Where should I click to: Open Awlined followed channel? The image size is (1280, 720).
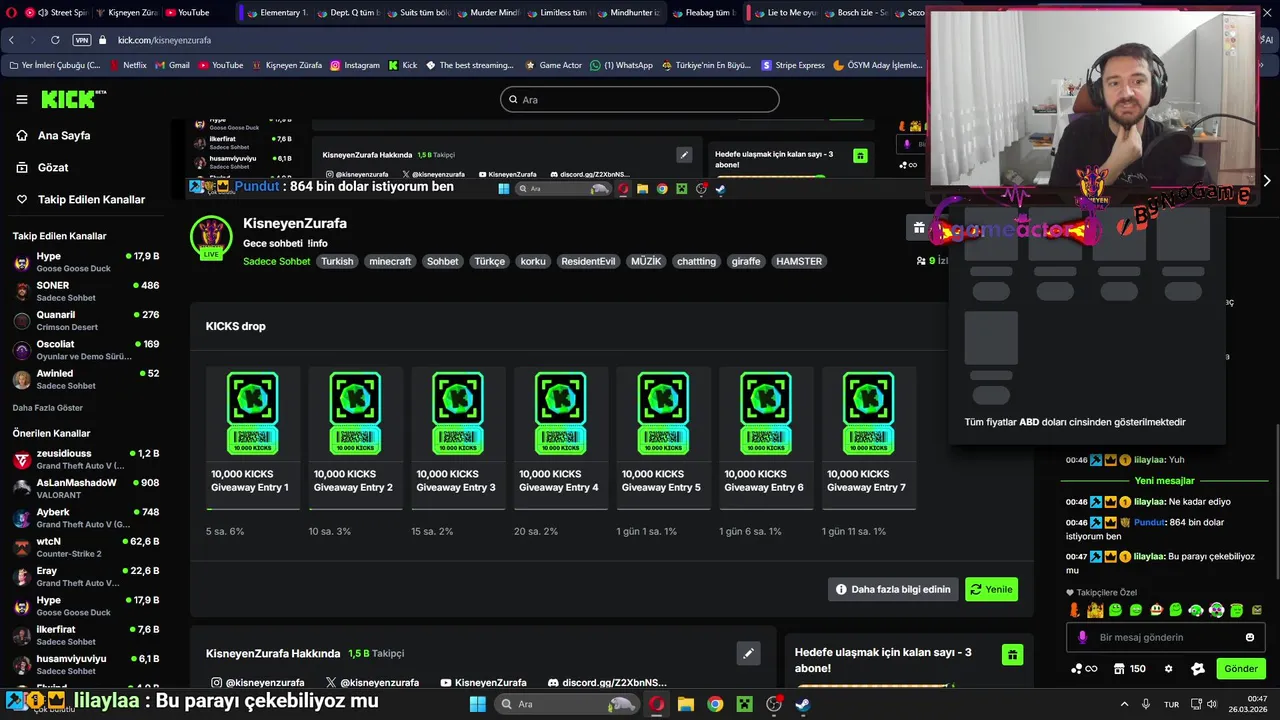pos(86,378)
